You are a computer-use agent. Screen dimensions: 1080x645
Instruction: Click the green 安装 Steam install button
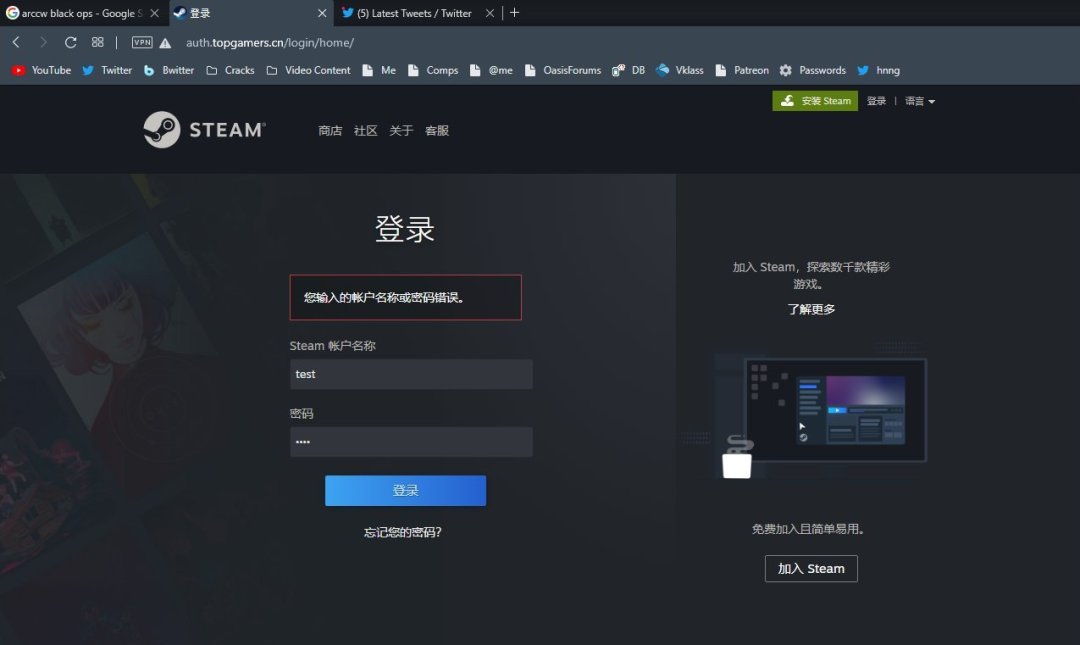coord(815,101)
